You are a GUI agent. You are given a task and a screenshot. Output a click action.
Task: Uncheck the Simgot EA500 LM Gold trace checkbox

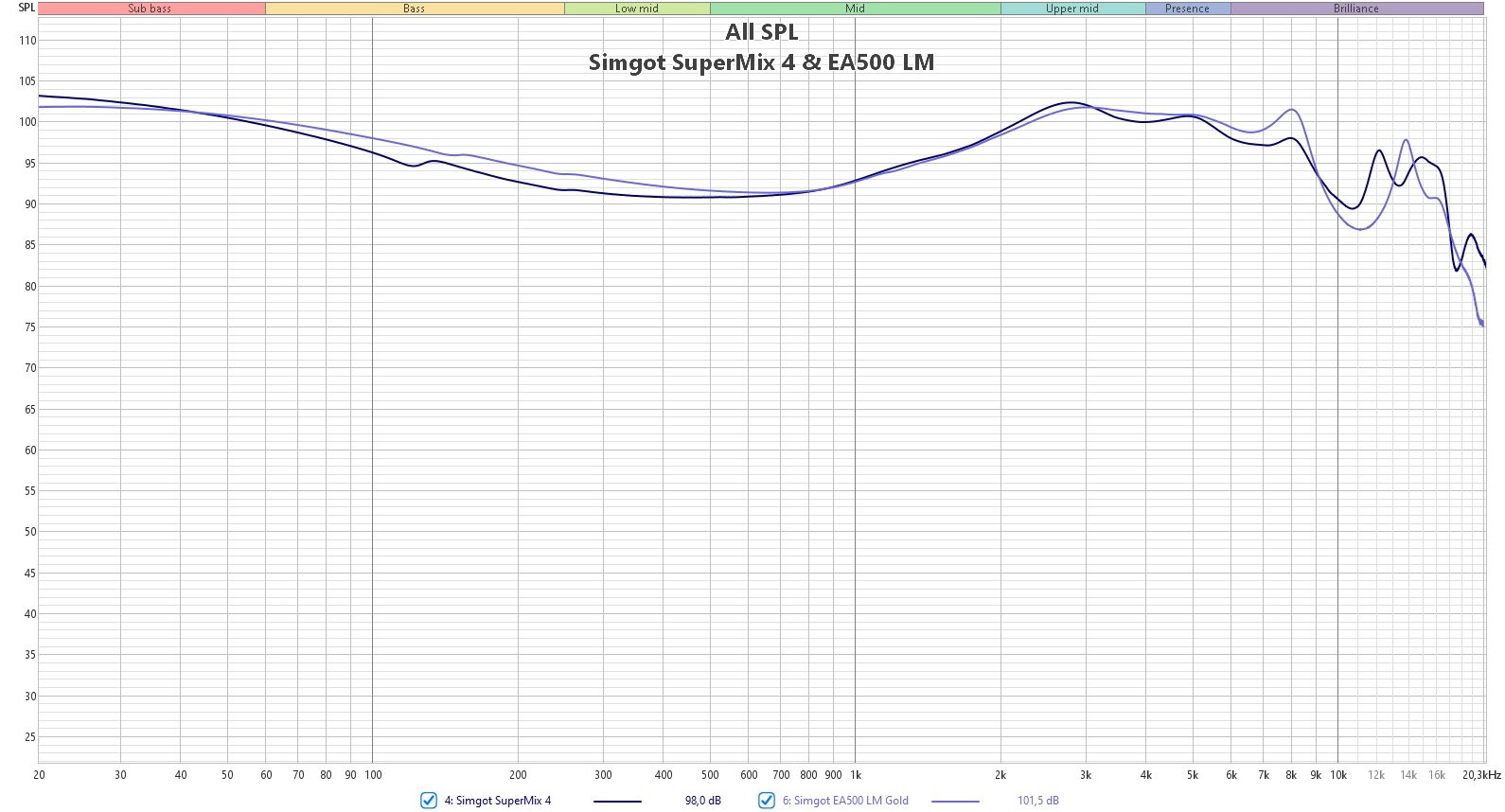coord(767,801)
